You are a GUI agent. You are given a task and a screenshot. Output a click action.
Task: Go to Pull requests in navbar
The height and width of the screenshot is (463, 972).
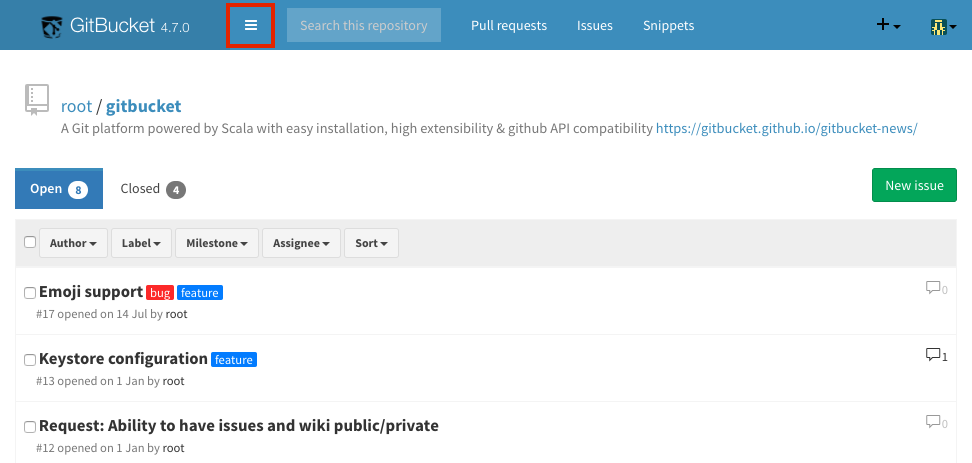tap(509, 25)
